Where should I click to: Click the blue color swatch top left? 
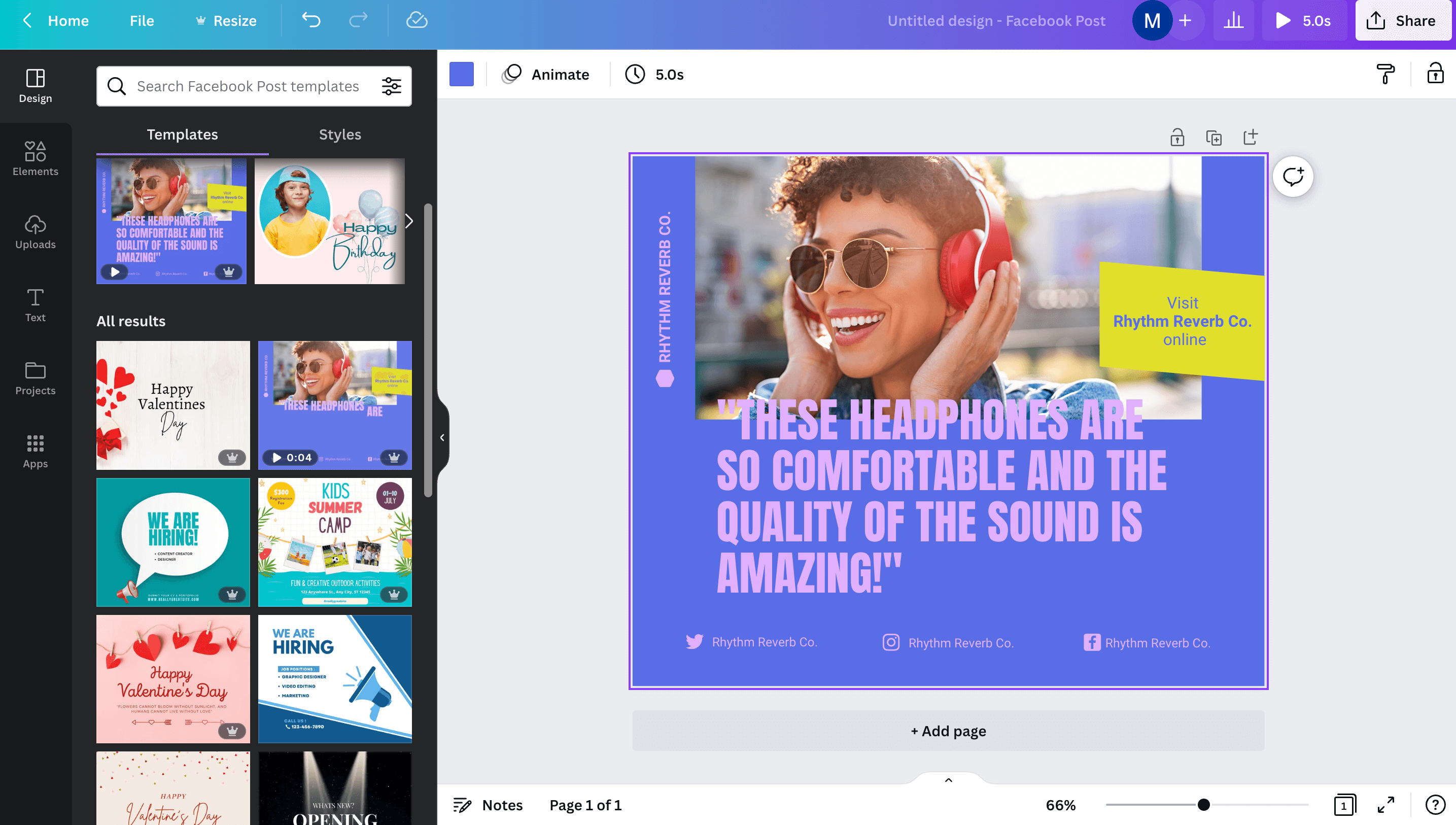[x=462, y=73]
